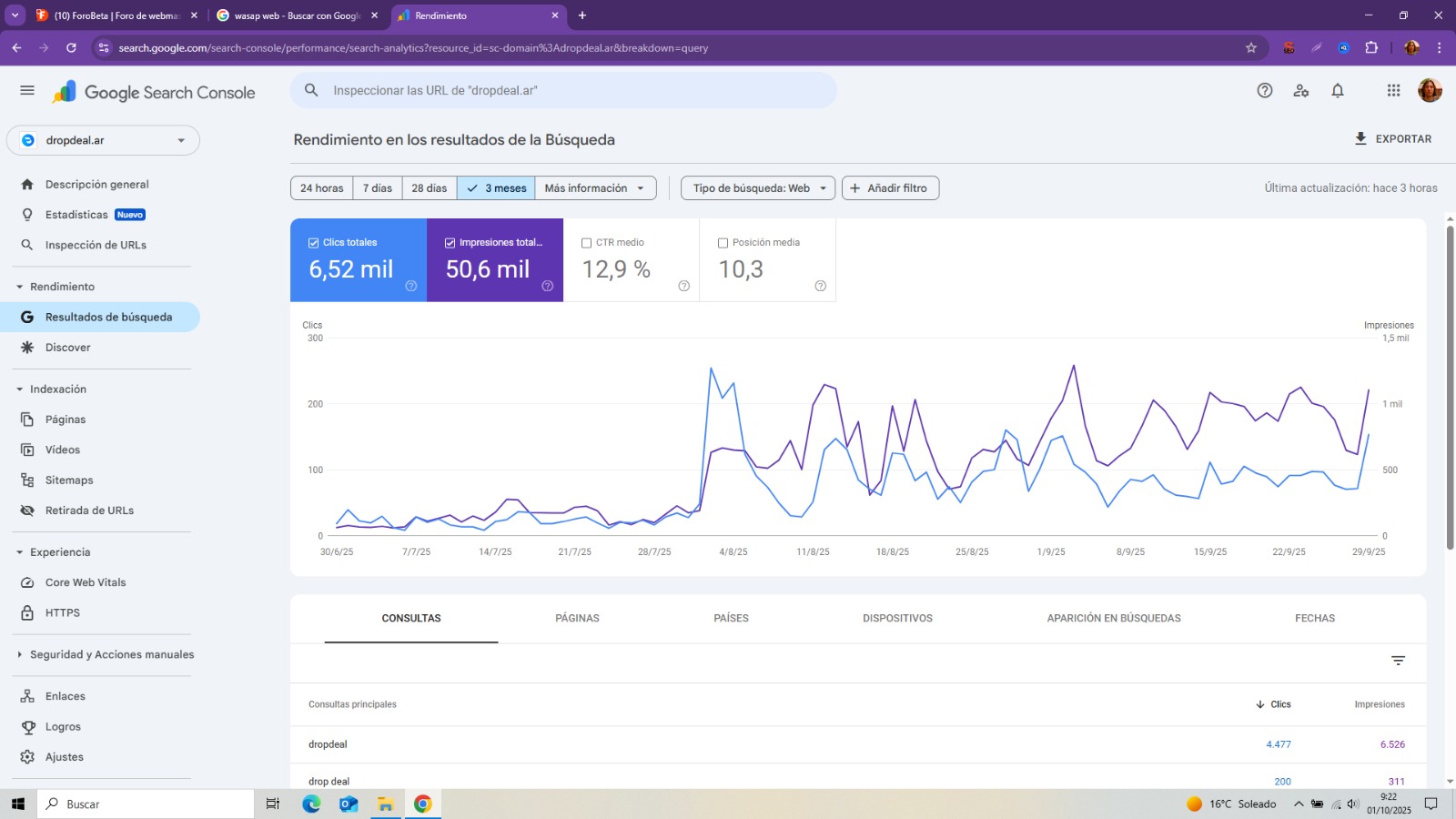Click the hamburger menu icon
This screenshot has width=1456, height=819.
27,90
